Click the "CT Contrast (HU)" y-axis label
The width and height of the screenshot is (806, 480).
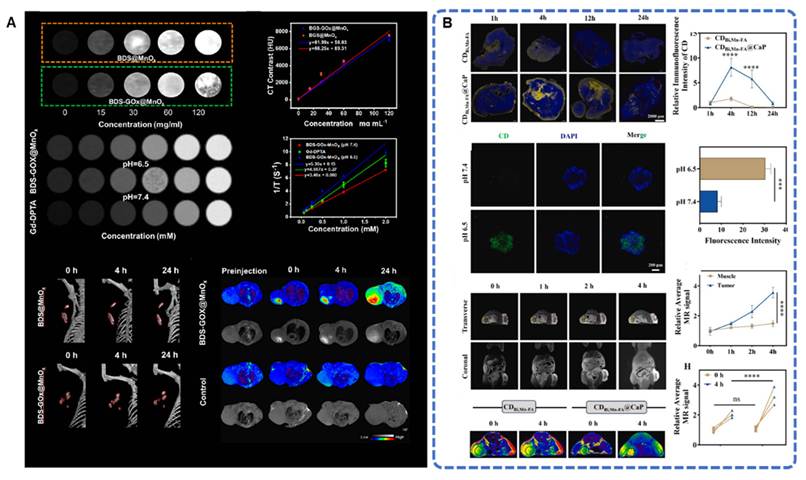pyautogui.click(x=270, y=66)
